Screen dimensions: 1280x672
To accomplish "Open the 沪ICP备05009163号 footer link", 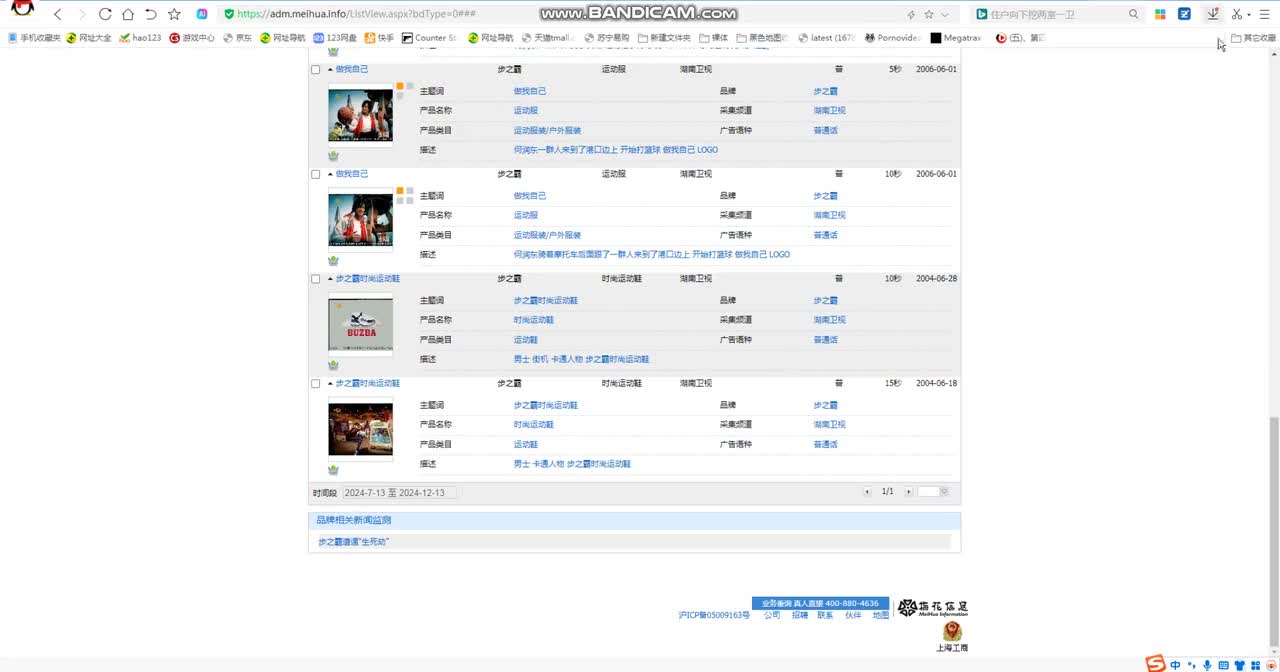I will coord(714,616).
